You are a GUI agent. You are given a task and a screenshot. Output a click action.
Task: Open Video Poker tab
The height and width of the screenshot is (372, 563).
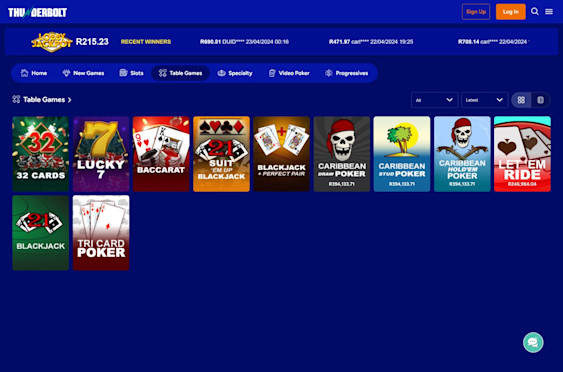[289, 73]
